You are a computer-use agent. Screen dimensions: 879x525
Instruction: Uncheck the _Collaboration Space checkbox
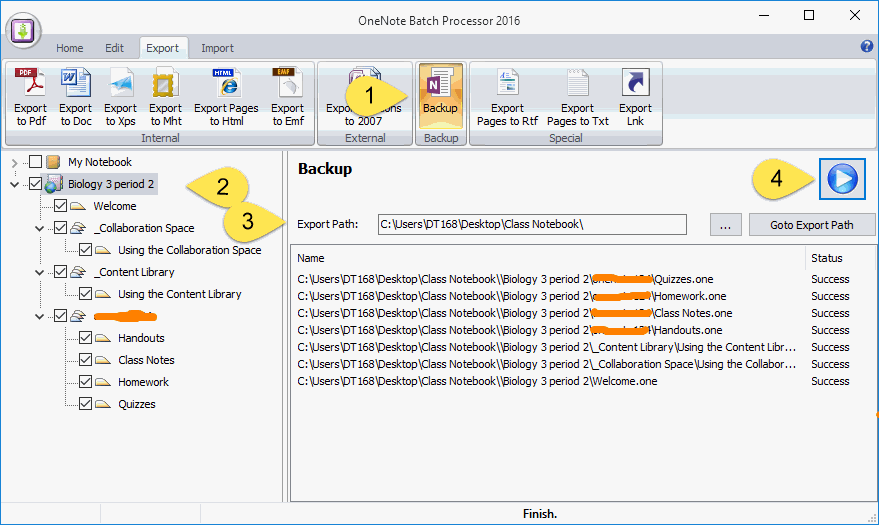pos(61,227)
